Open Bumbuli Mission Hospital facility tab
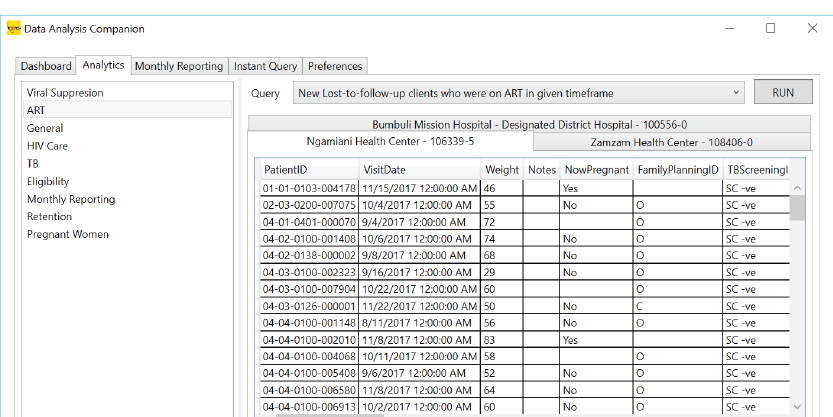 529,125
